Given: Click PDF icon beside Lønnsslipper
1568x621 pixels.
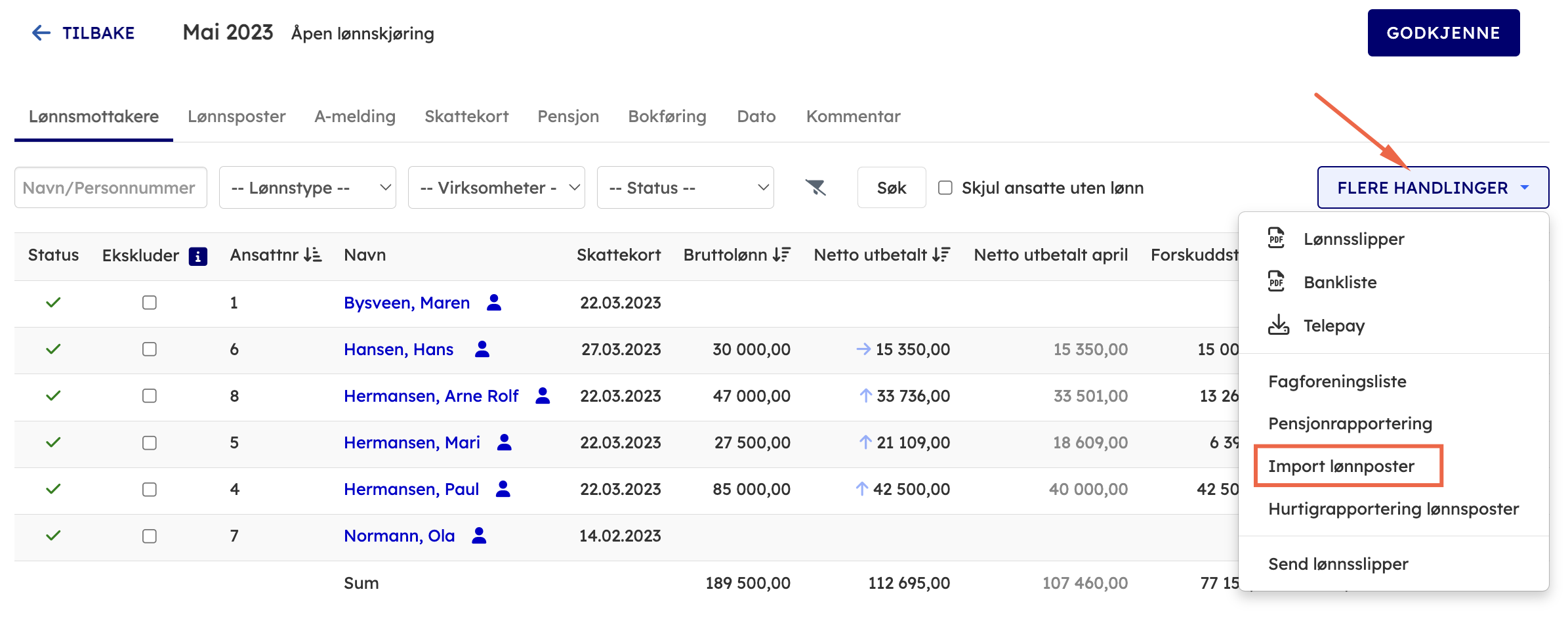Looking at the screenshot, I should click(1276, 238).
